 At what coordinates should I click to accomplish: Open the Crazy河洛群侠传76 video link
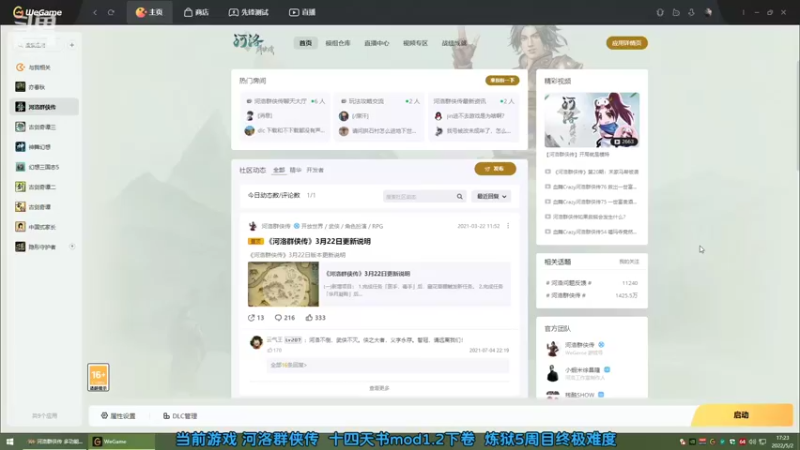pyautogui.click(x=592, y=187)
